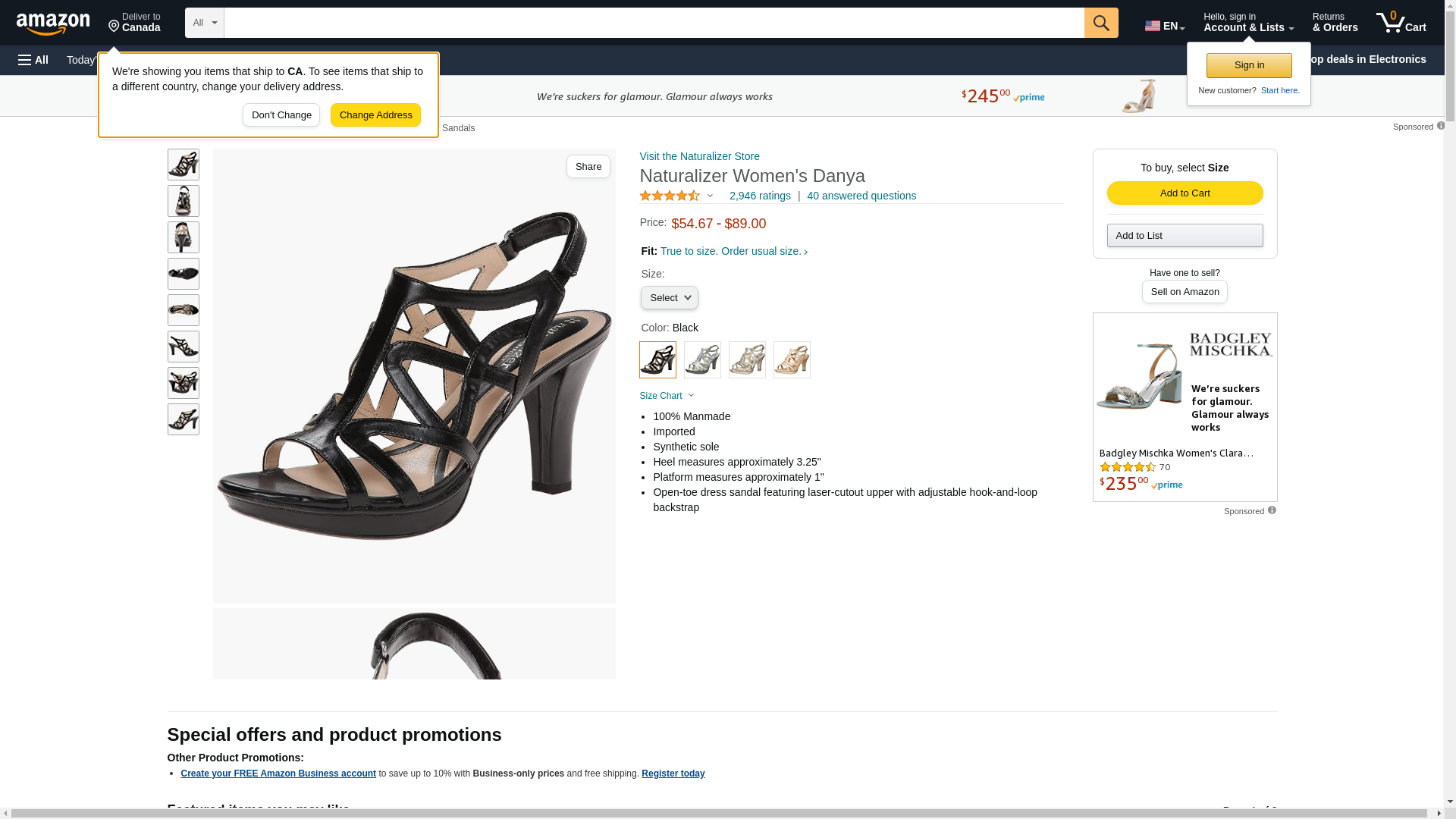Viewport: 1456px width, 819px height.
Task: Open the search category All dropdown
Action: coord(204,23)
